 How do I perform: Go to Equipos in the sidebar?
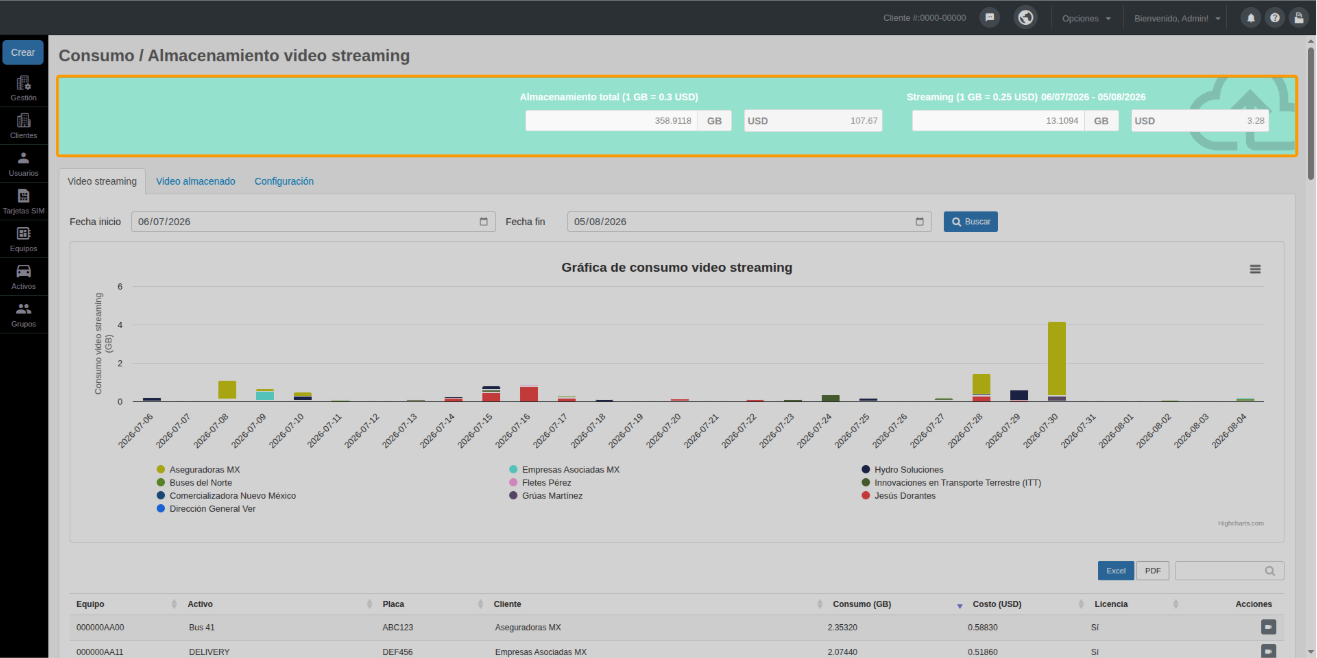click(x=23, y=239)
